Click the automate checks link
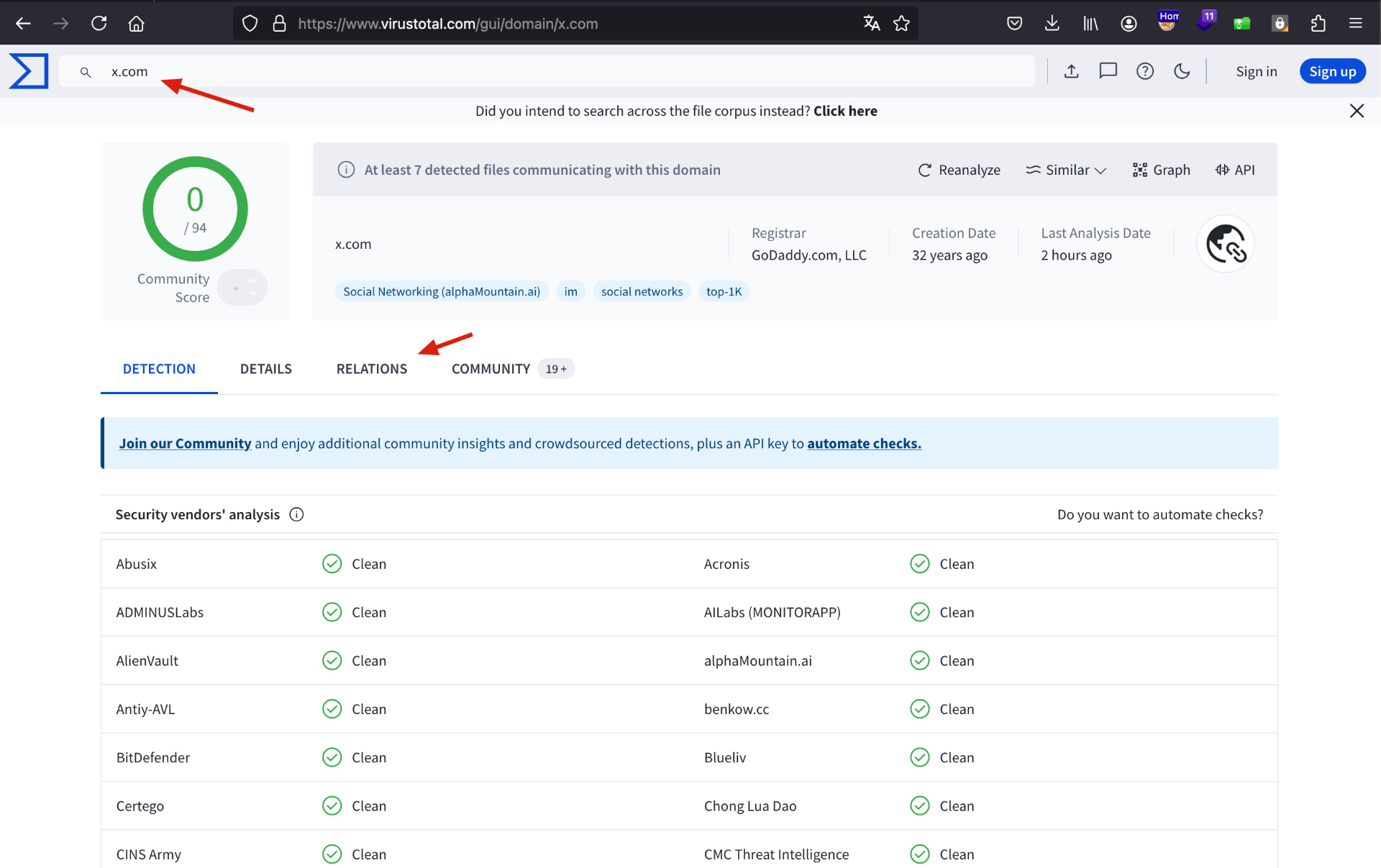This screenshot has height=868, width=1381. (864, 444)
